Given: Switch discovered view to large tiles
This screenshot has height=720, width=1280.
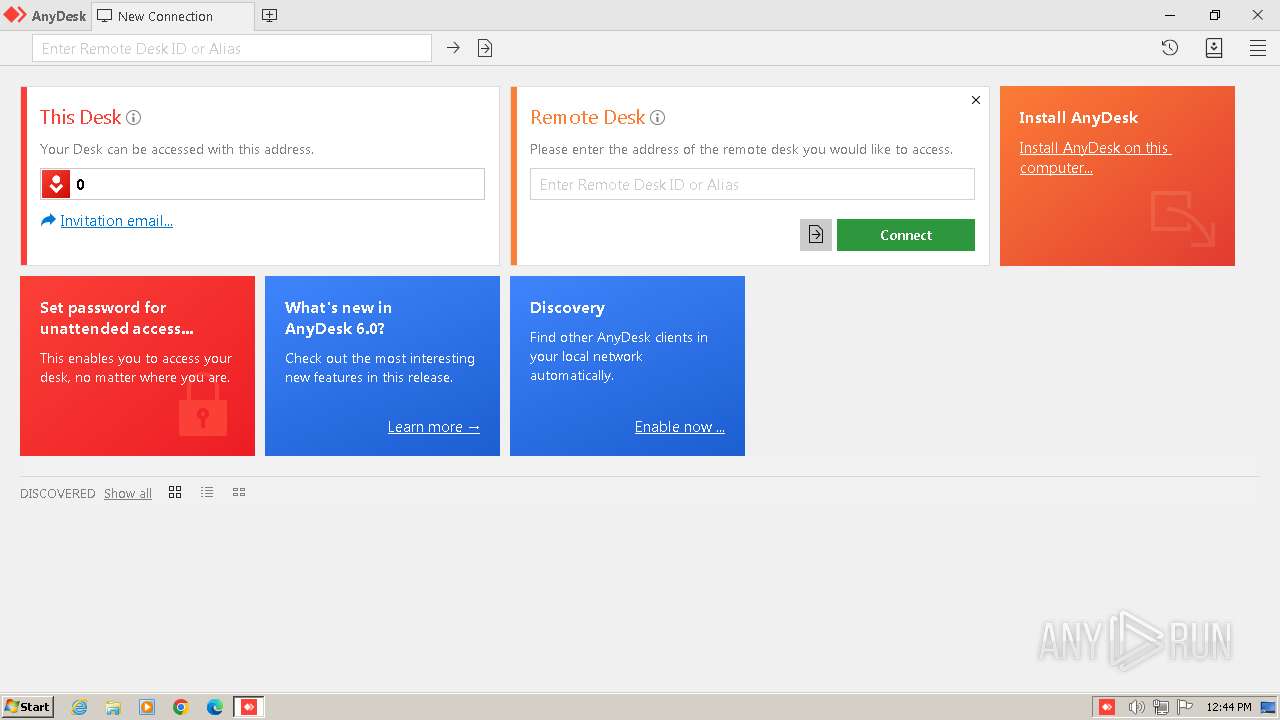Looking at the screenshot, I should click(x=175, y=492).
